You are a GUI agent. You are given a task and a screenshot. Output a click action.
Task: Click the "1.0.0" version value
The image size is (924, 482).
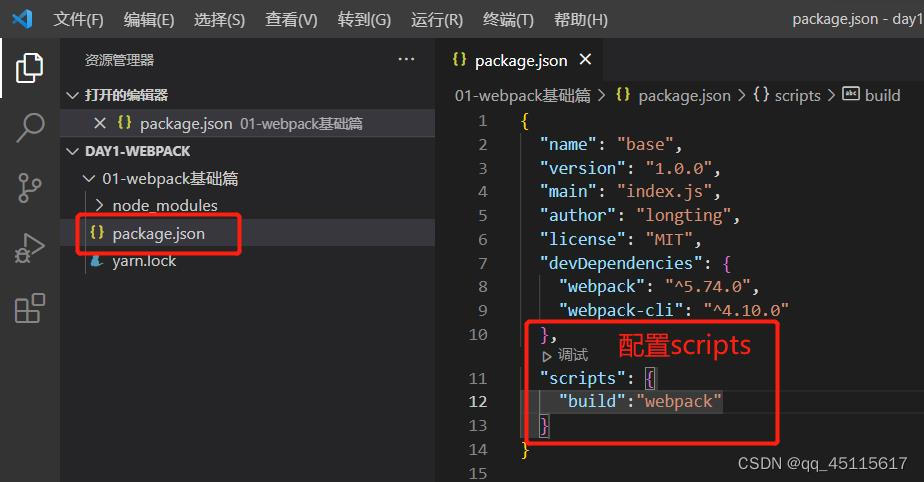click(678, 169)
